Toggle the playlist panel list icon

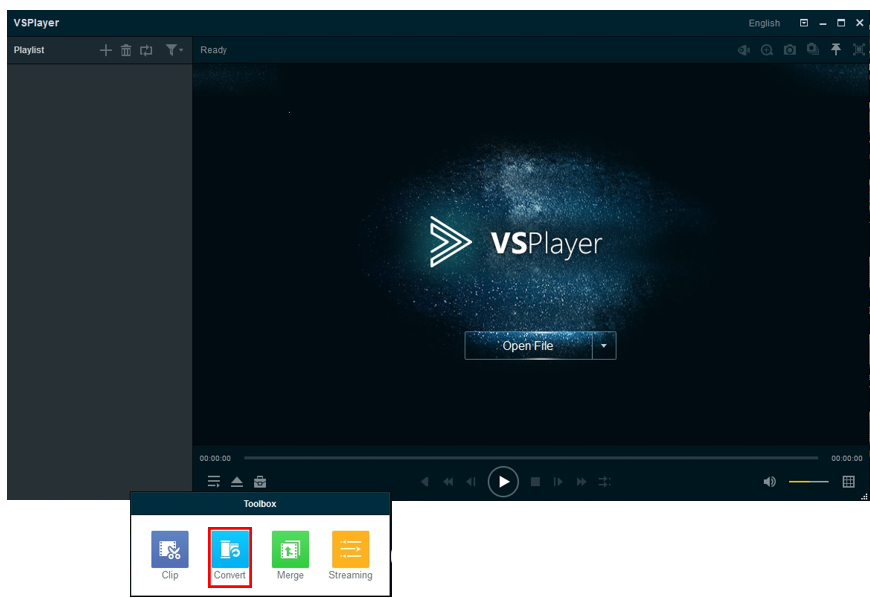coord(214,482)
